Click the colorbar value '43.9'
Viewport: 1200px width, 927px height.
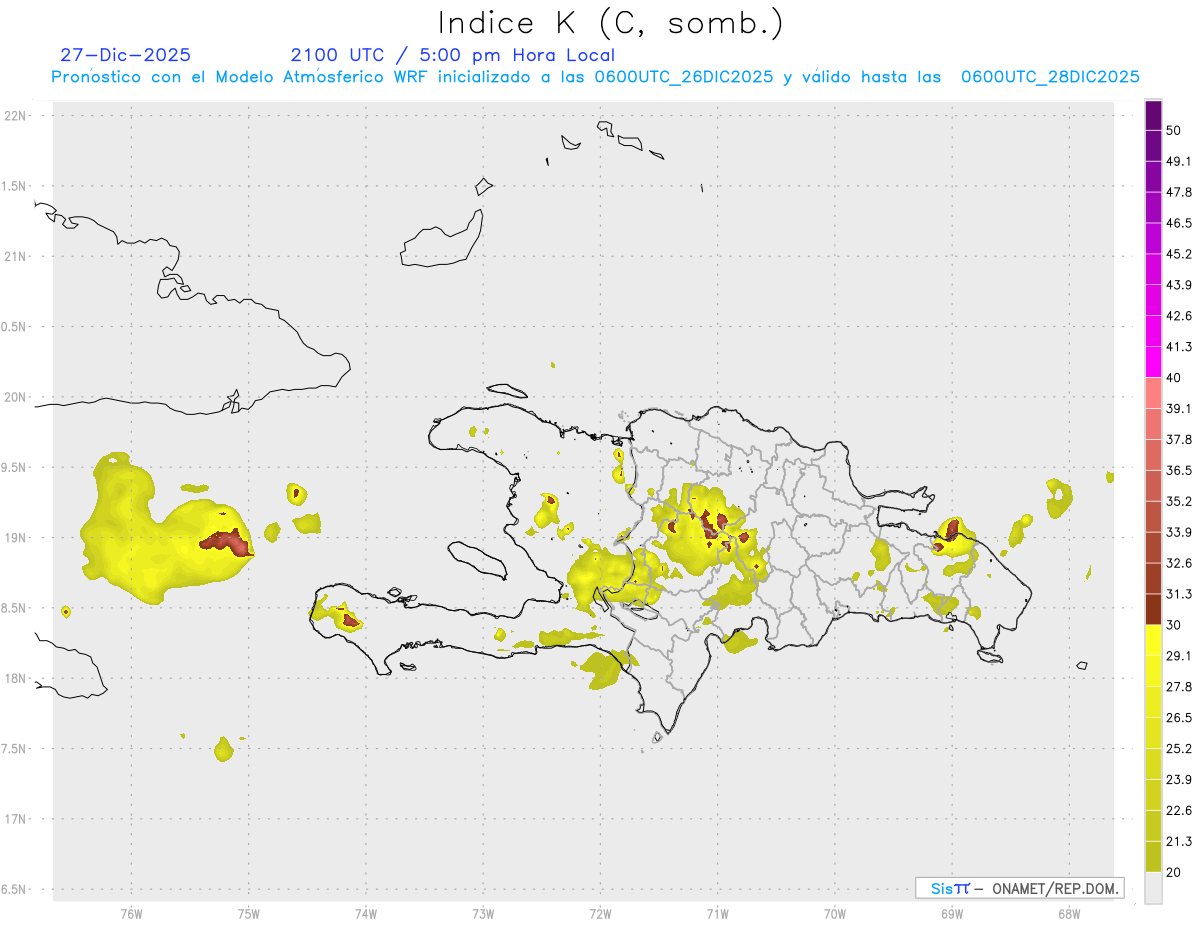[x=1179, y=285]
